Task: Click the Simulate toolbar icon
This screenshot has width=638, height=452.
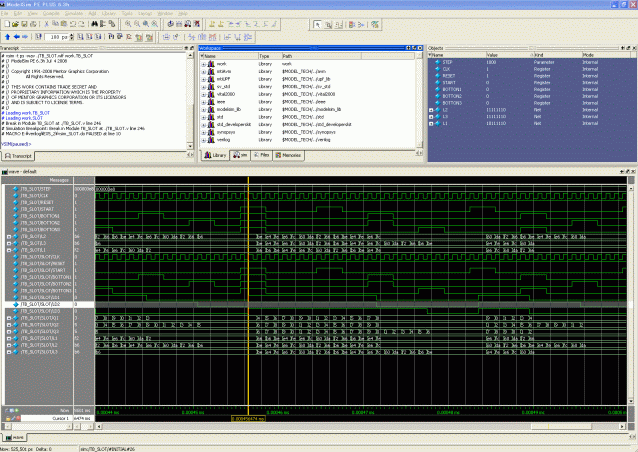Action: pyautogui.click(x=188, y=24)
